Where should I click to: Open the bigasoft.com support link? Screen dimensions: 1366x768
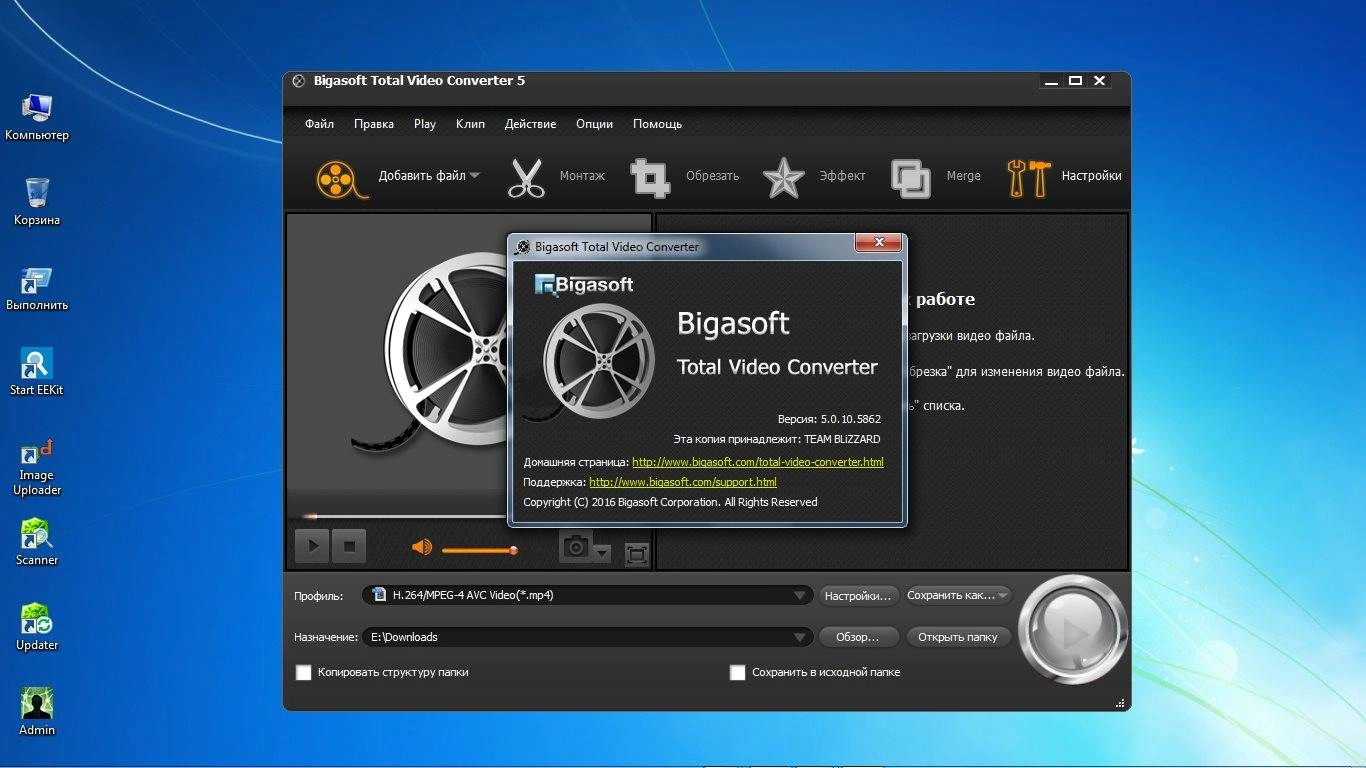(683, 482)
